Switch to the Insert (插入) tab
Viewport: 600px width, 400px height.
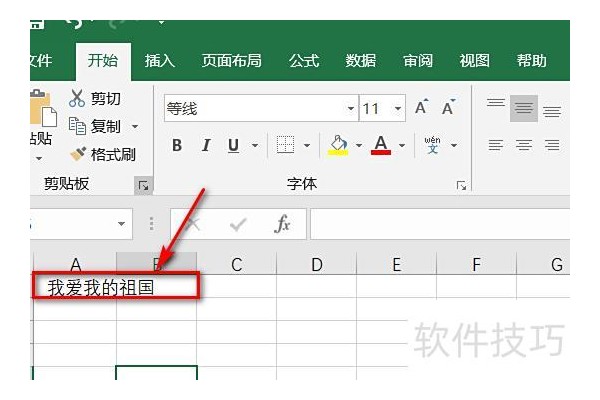(x=160, y=61)
